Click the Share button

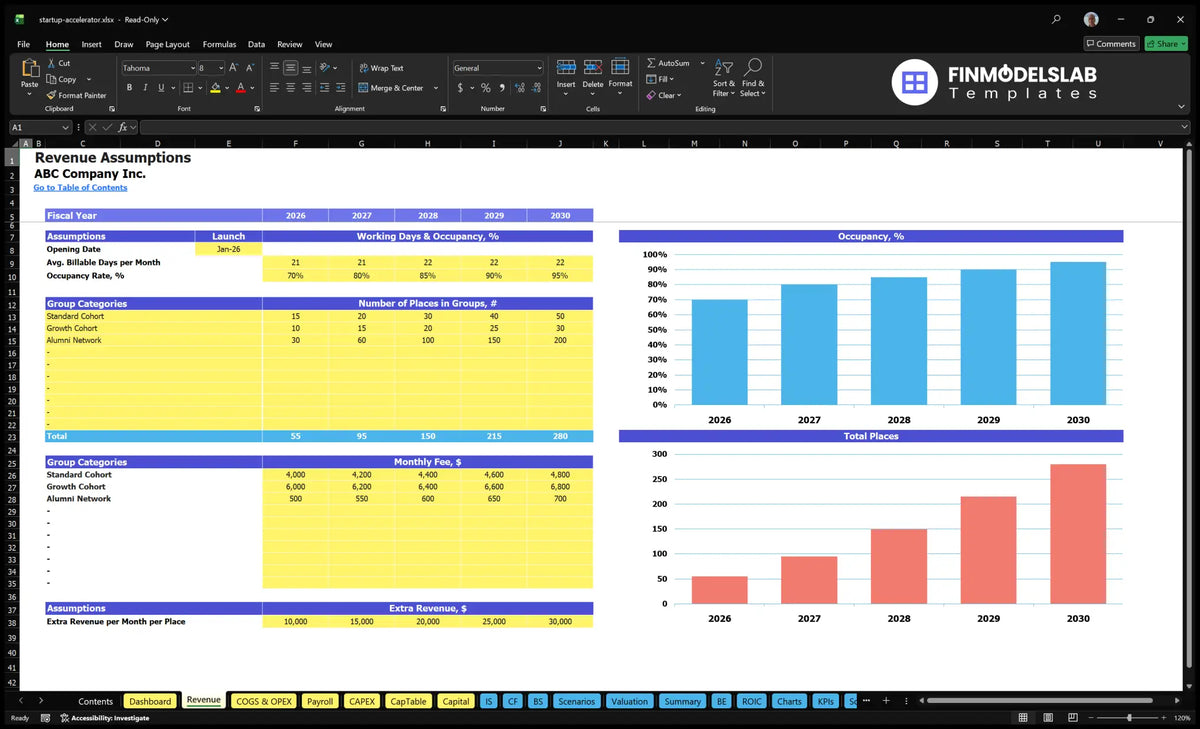[x=1165, y=44]
